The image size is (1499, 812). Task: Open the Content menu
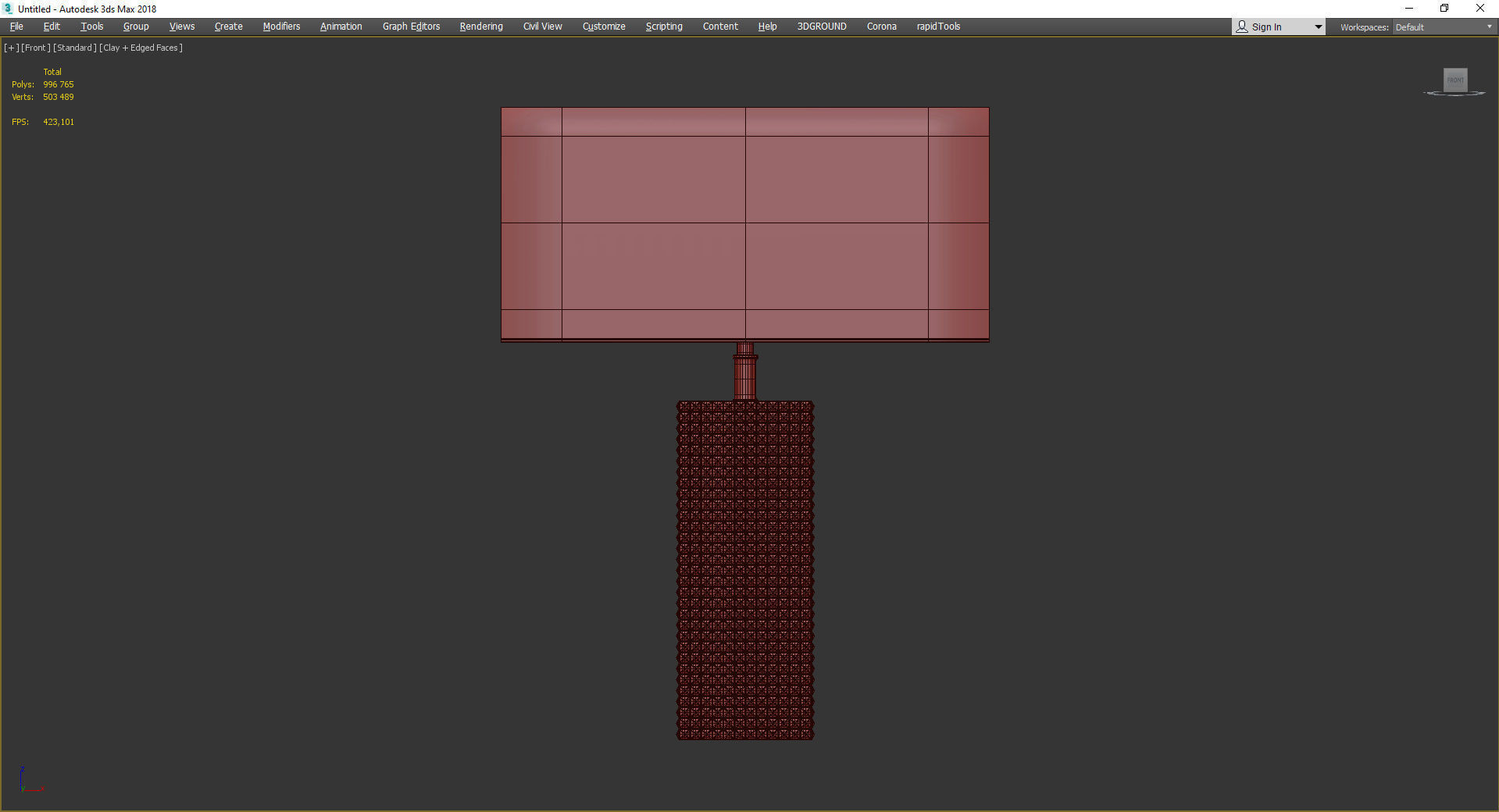(x=720, y=27)
